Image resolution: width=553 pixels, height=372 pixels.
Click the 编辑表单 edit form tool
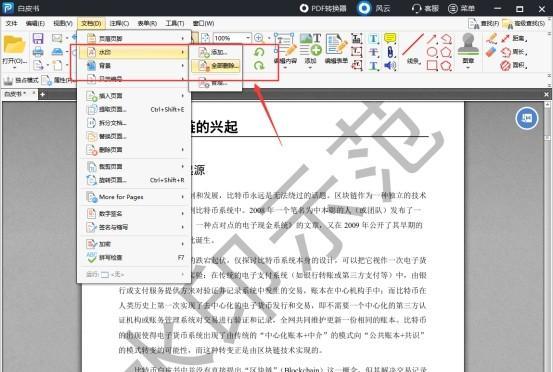[336, 49]
